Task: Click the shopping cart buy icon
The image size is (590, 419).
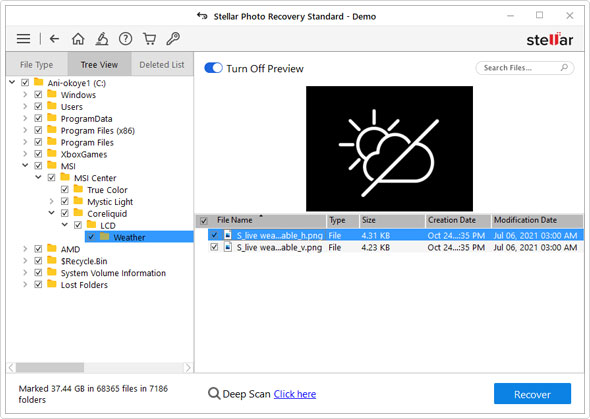Action: [x=149, y=39]
